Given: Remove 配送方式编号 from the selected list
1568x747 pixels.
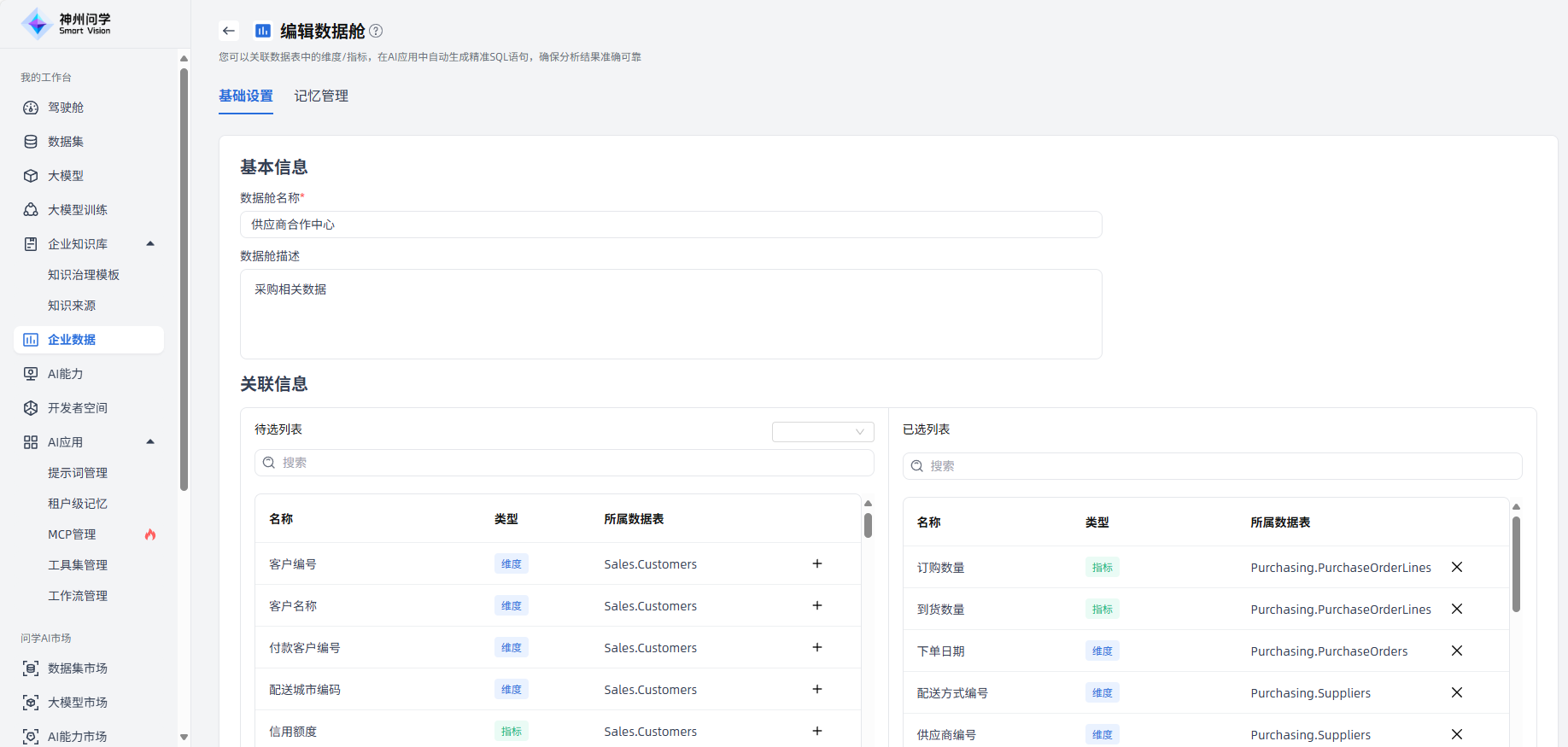Looking at the screenshot, I should pos(1457,692).
